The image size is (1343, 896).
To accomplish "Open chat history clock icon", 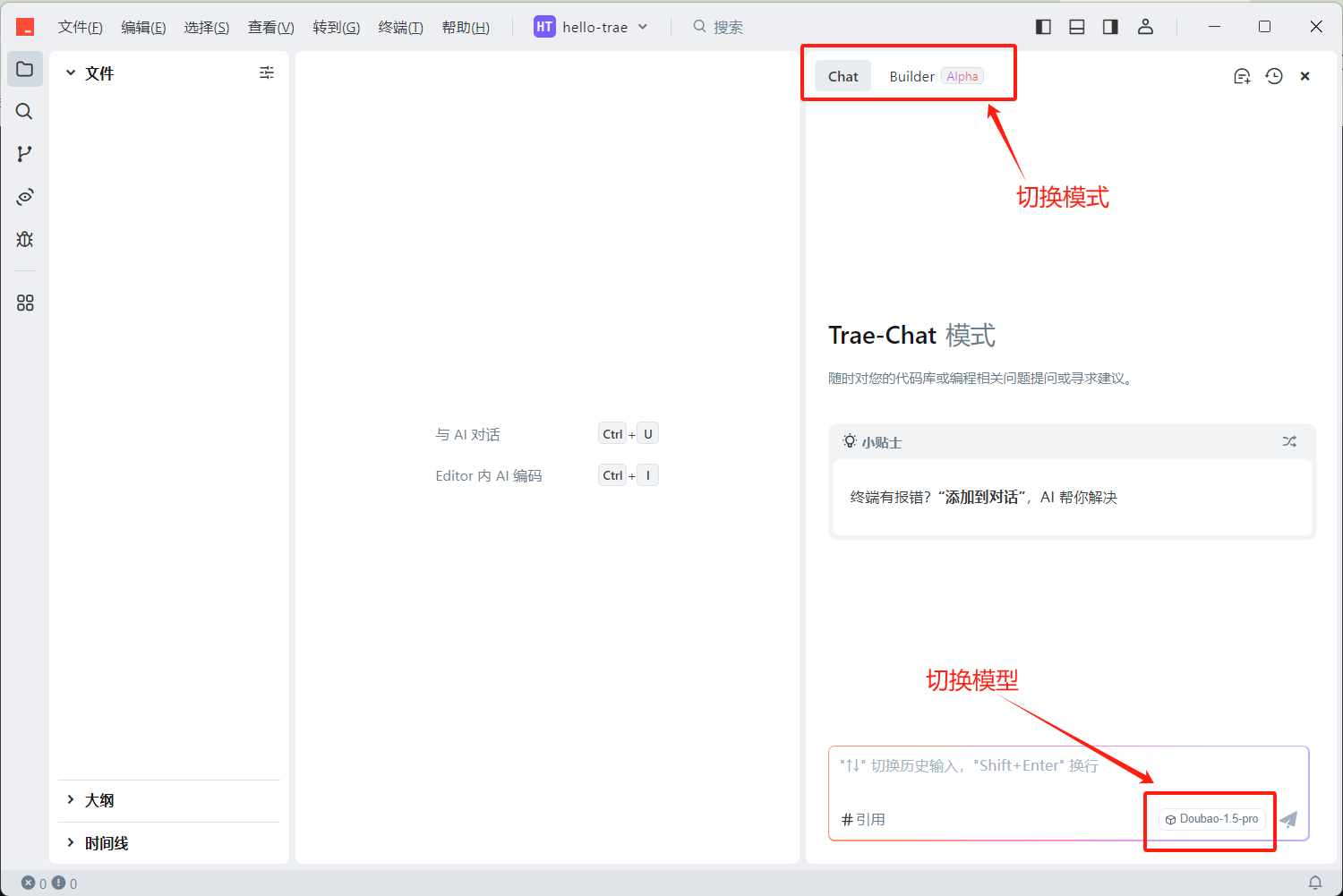I will click(x=1274, y=77).
